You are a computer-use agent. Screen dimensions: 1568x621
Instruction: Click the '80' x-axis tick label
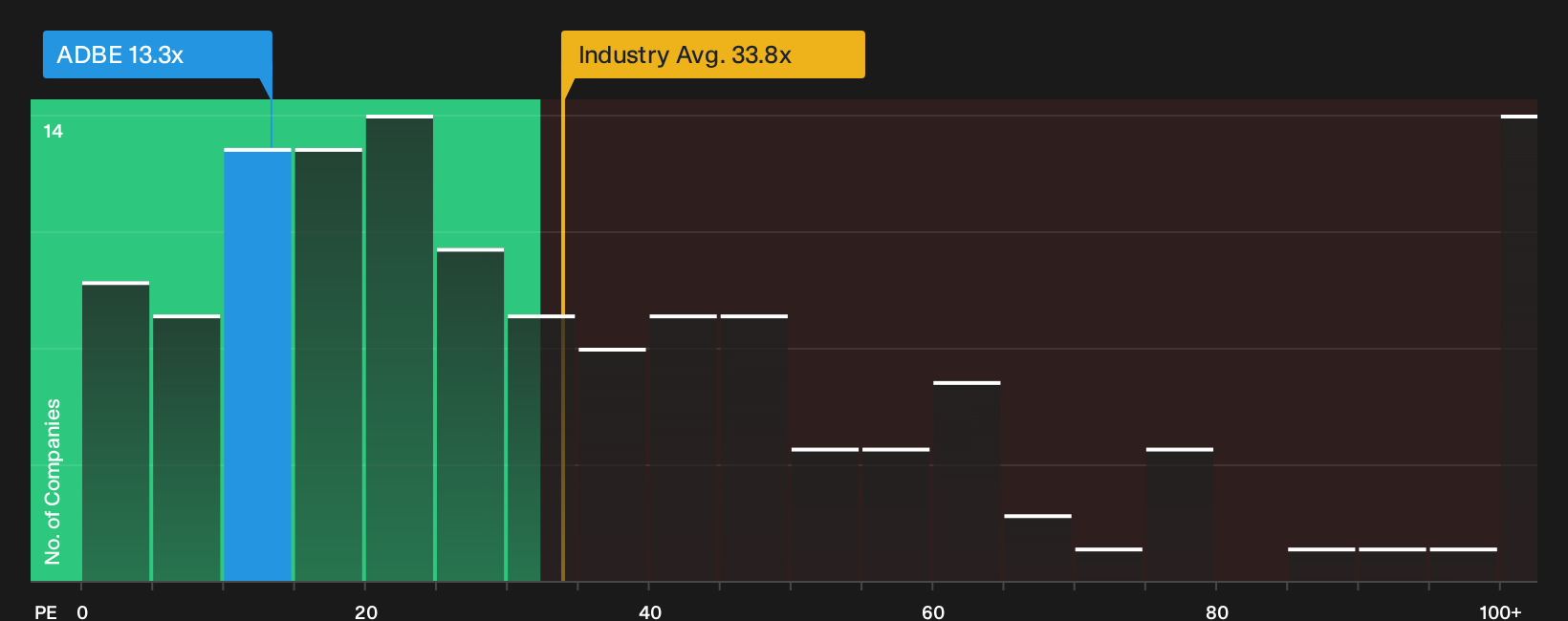(1217, 612)
